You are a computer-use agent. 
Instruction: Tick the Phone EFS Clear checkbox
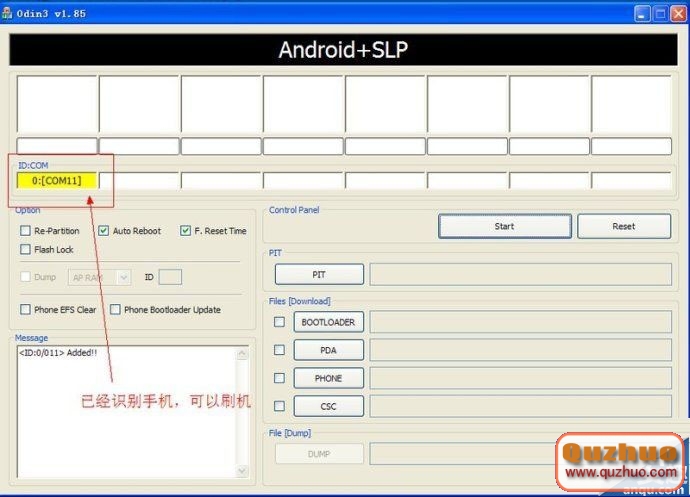25,309
